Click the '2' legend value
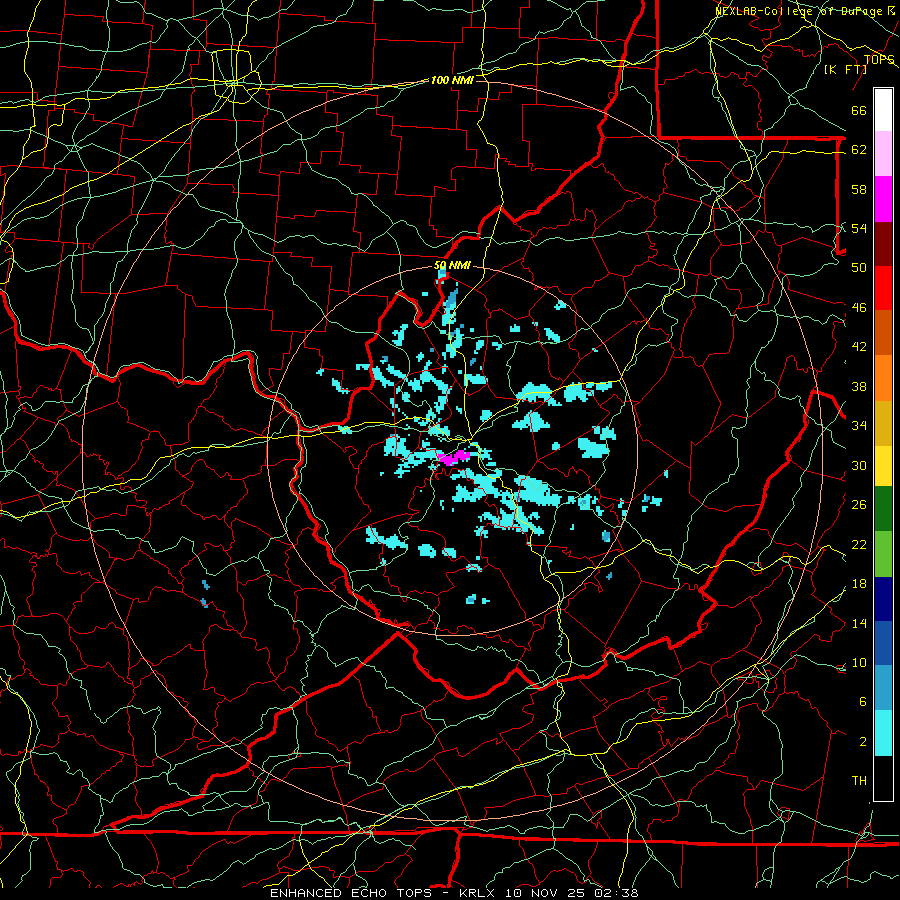This screenshot has width=900, height=900. pyautogui.click(x=862, y=741)
